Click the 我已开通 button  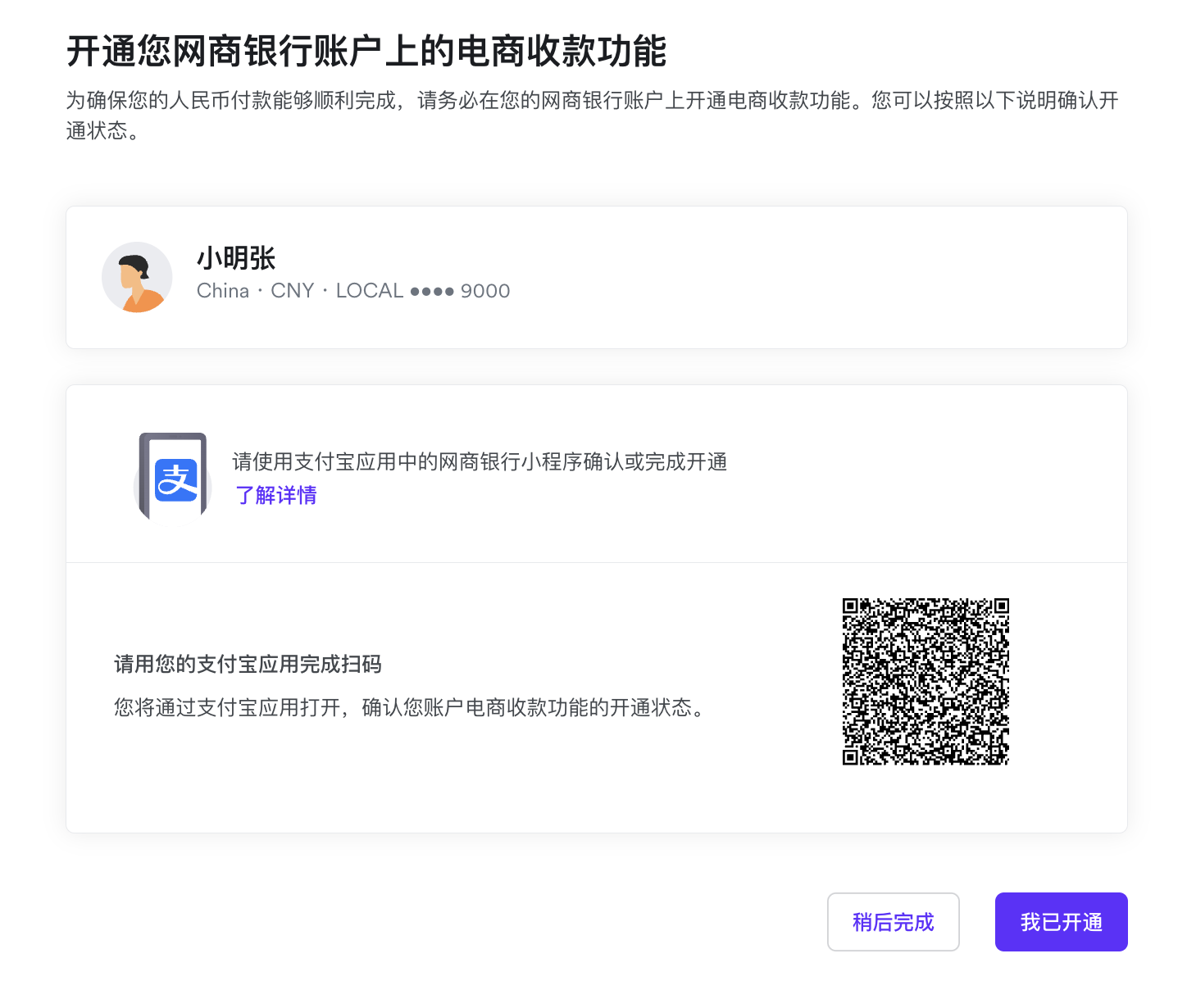click(x=1061, y=922)
